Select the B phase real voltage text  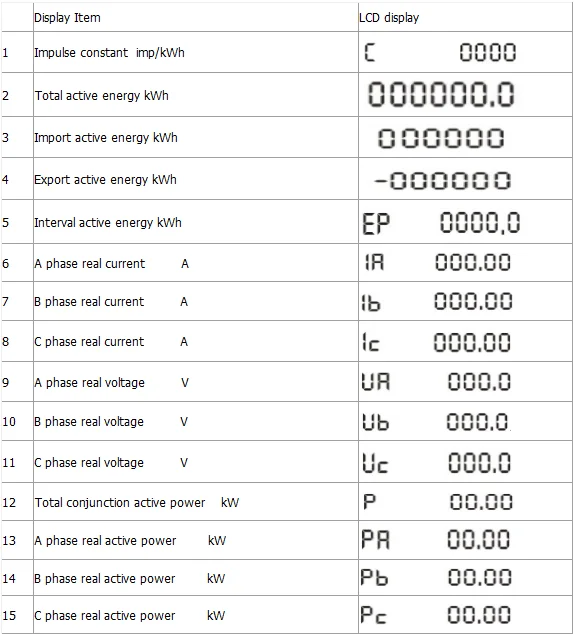tap(89, 422)
